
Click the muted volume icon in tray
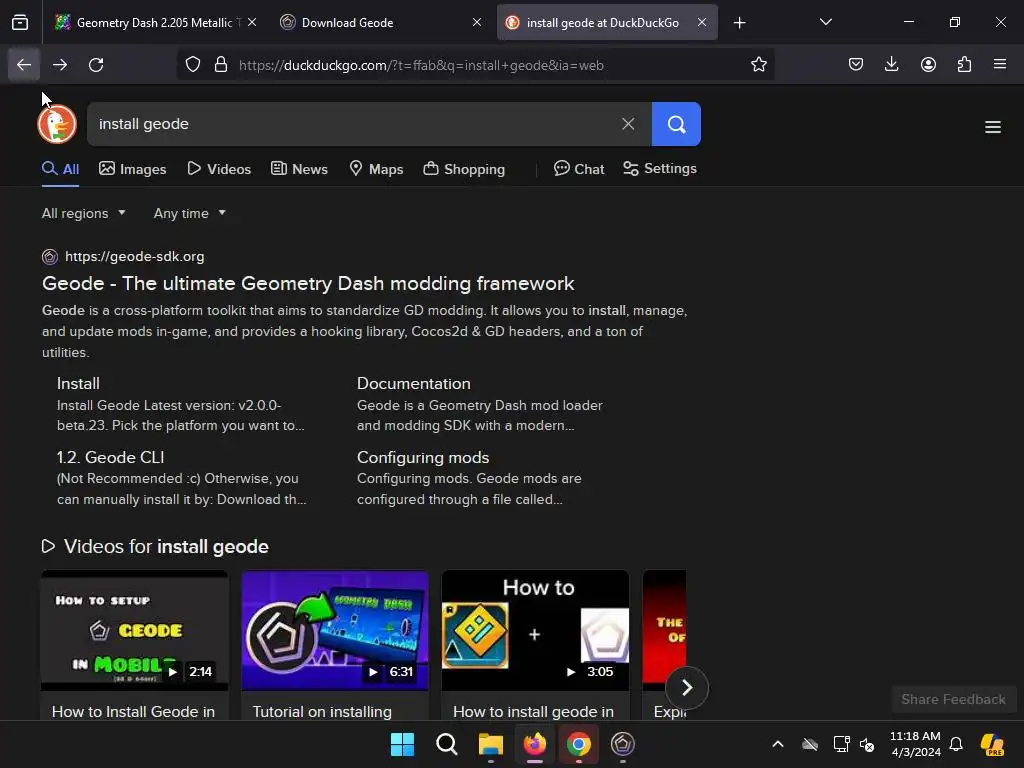pyautogui.click(x=867, y=744)
